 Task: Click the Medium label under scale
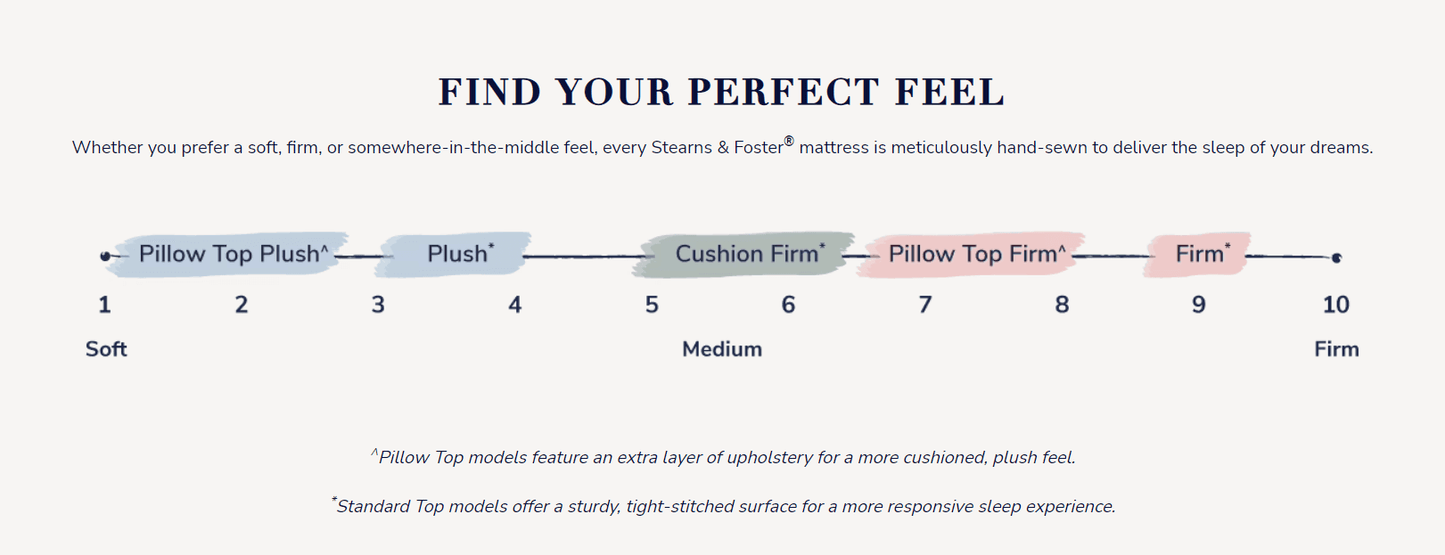(x=722, y=349)
